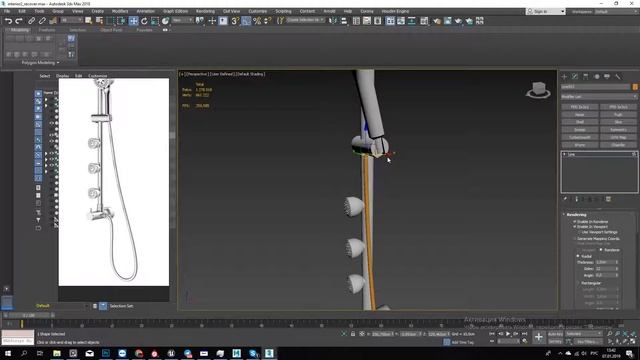Select the Radial radio button
The height and width of the screenshot is (360, 640).
tap(578, 256)
